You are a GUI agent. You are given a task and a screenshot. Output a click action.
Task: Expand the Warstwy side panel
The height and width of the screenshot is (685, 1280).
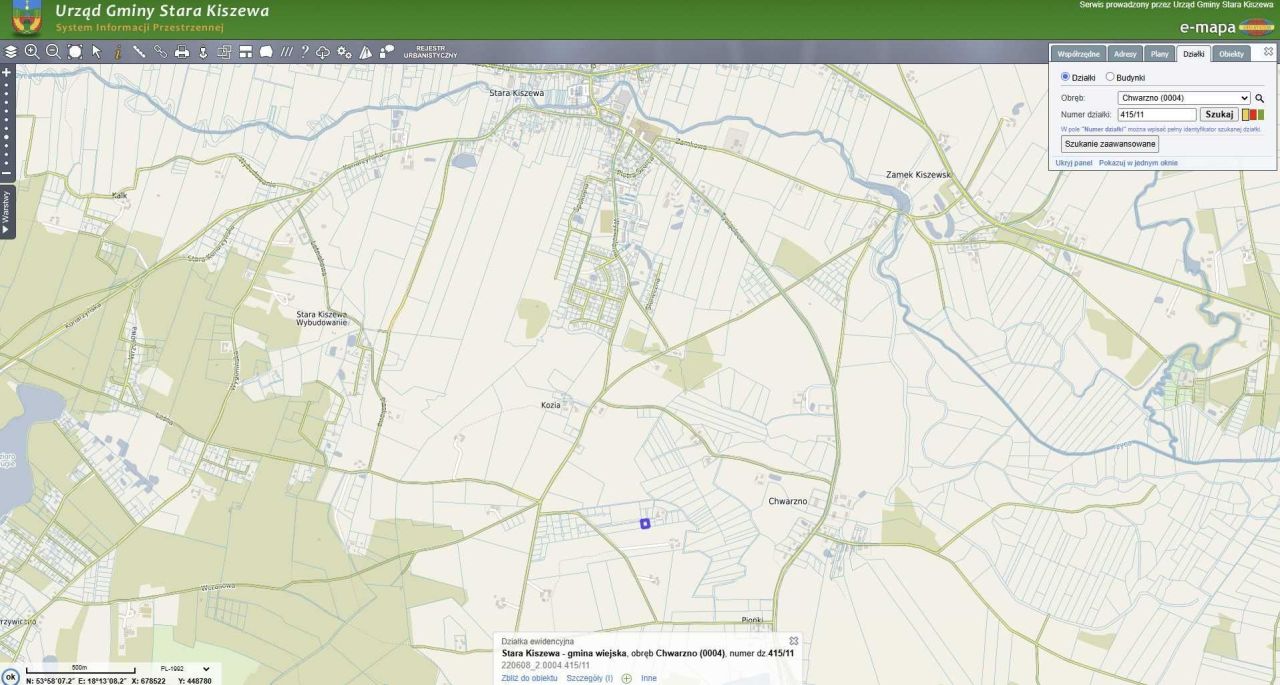6,211
